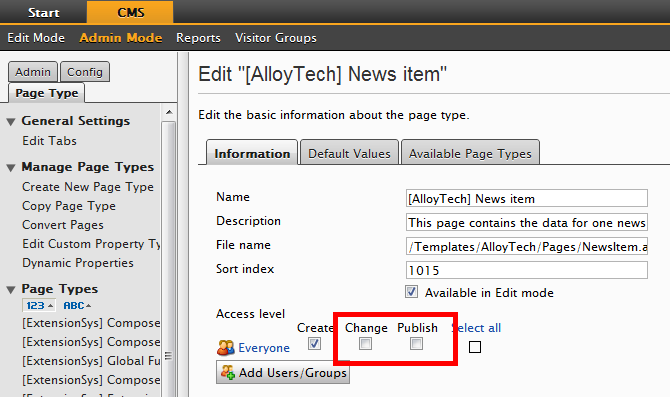
Task: Select the Information tab
Action: (252, 153)
